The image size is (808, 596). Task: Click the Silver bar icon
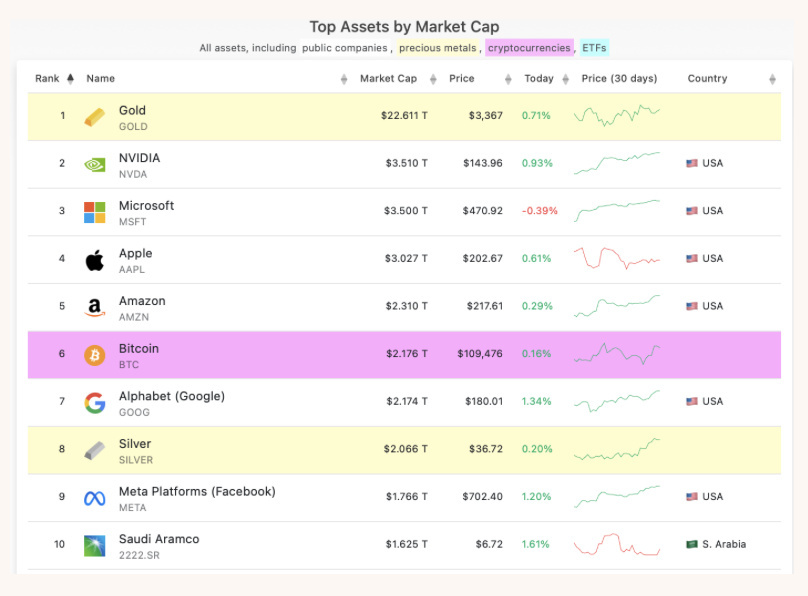pyautogui.click(x=94, y=451)
